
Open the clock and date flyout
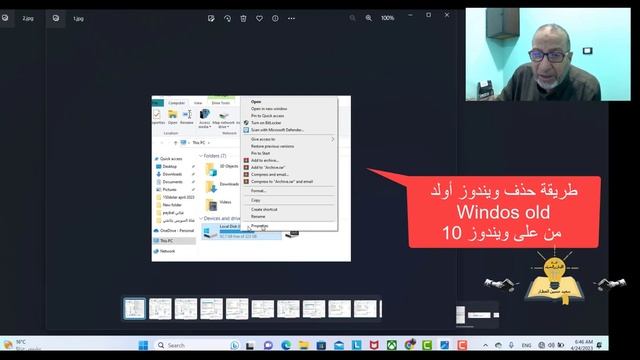pyautogui.click(x=583, y=345)
